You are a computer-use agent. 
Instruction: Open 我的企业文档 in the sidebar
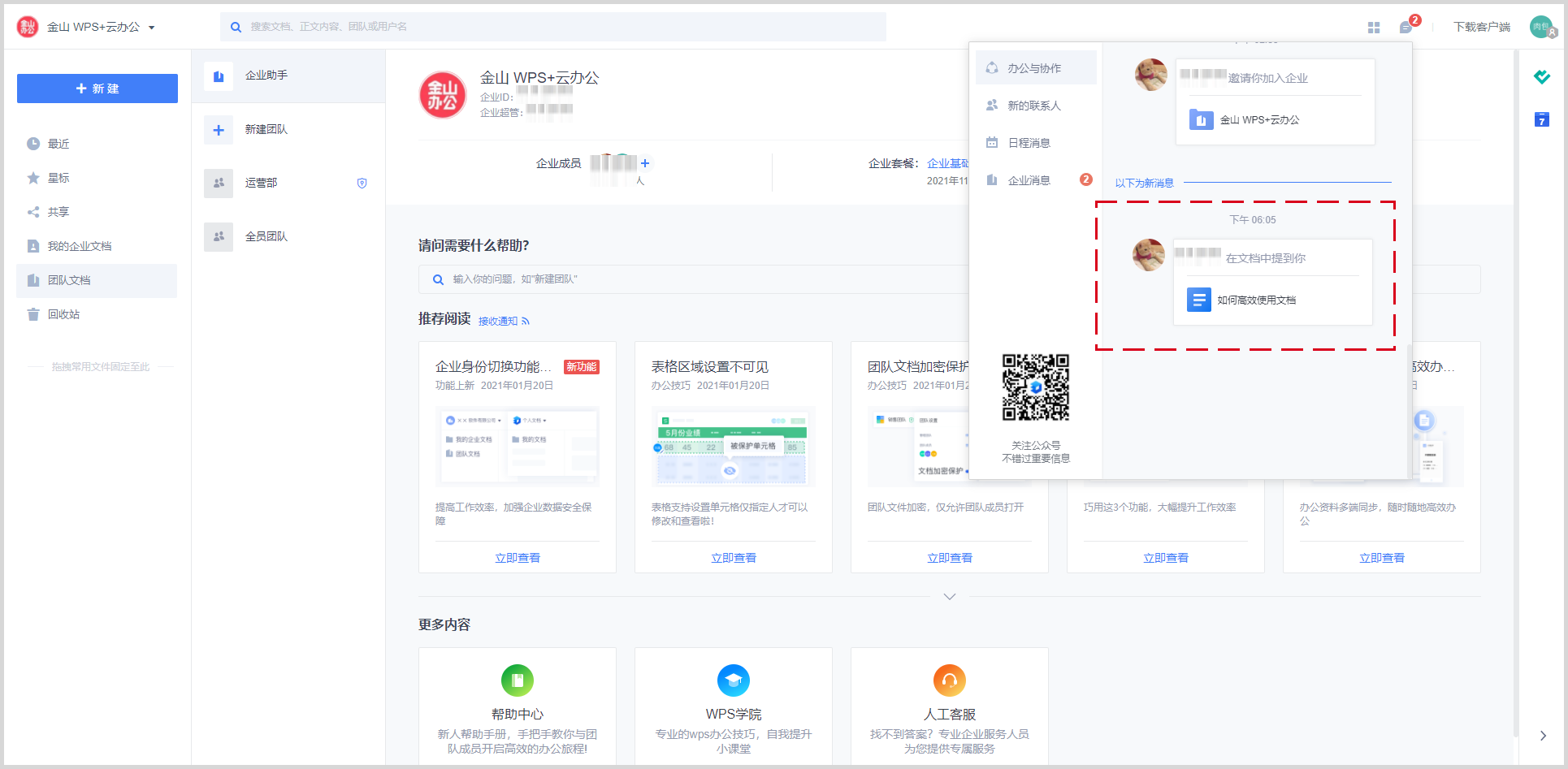97,246
